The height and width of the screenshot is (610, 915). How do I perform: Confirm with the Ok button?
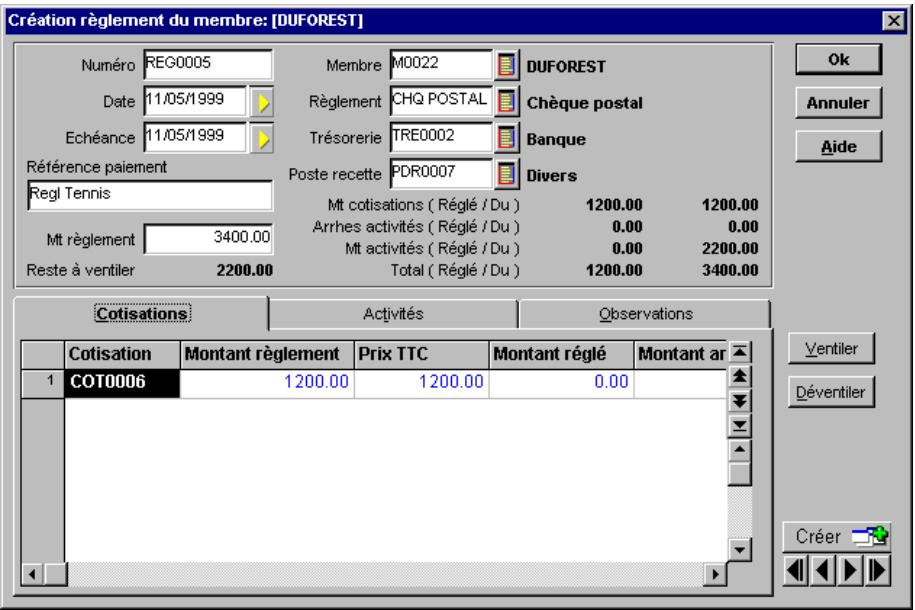click(x=839, y=60)
